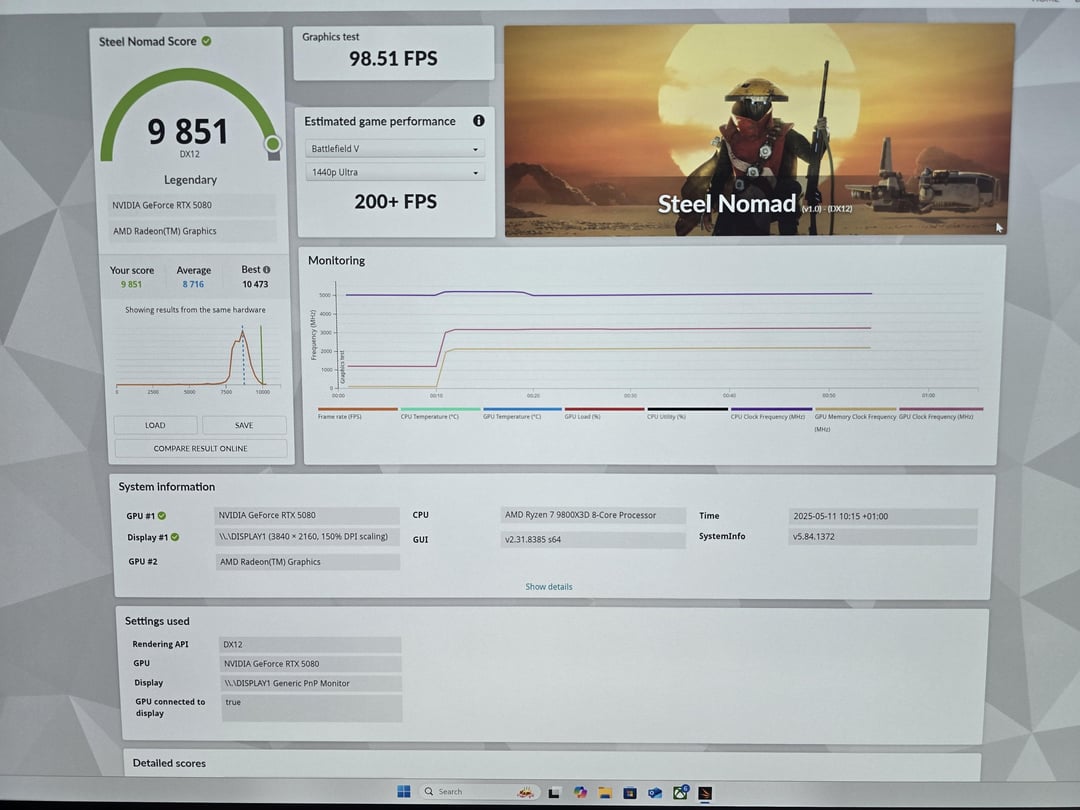1080x810 pixels.
Task: Click AMD Radeon(TM) Graphics under Legendary
Action: coord(192,231)
